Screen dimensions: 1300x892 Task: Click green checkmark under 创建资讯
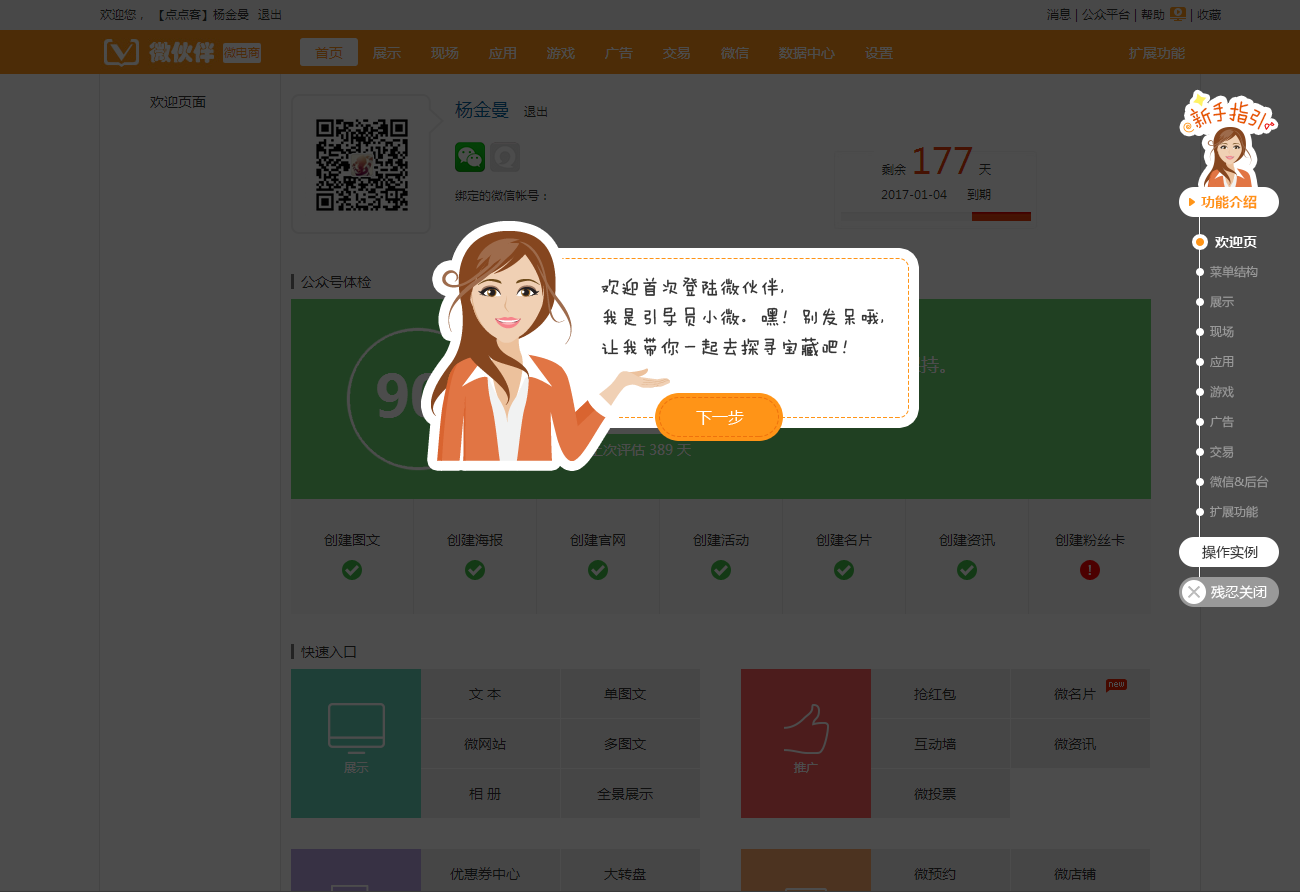[x=967, y=570]
